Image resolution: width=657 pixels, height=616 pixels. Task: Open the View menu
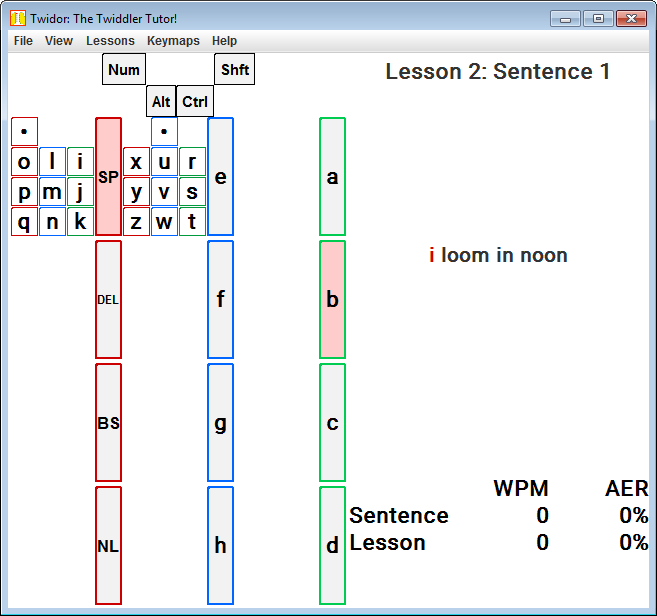click(59, 41)
